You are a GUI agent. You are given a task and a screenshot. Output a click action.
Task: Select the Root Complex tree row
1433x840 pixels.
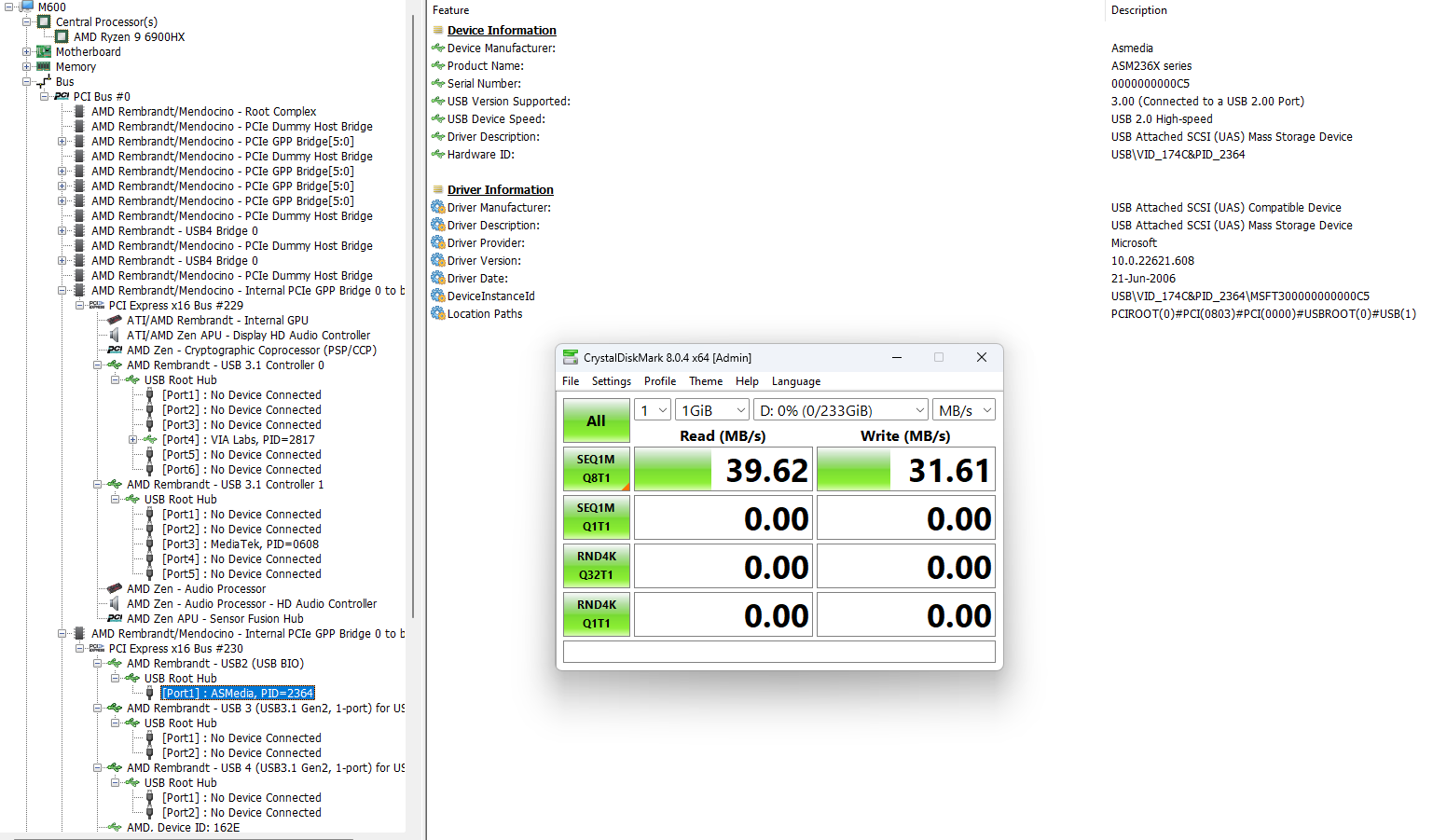coord(204,111)
